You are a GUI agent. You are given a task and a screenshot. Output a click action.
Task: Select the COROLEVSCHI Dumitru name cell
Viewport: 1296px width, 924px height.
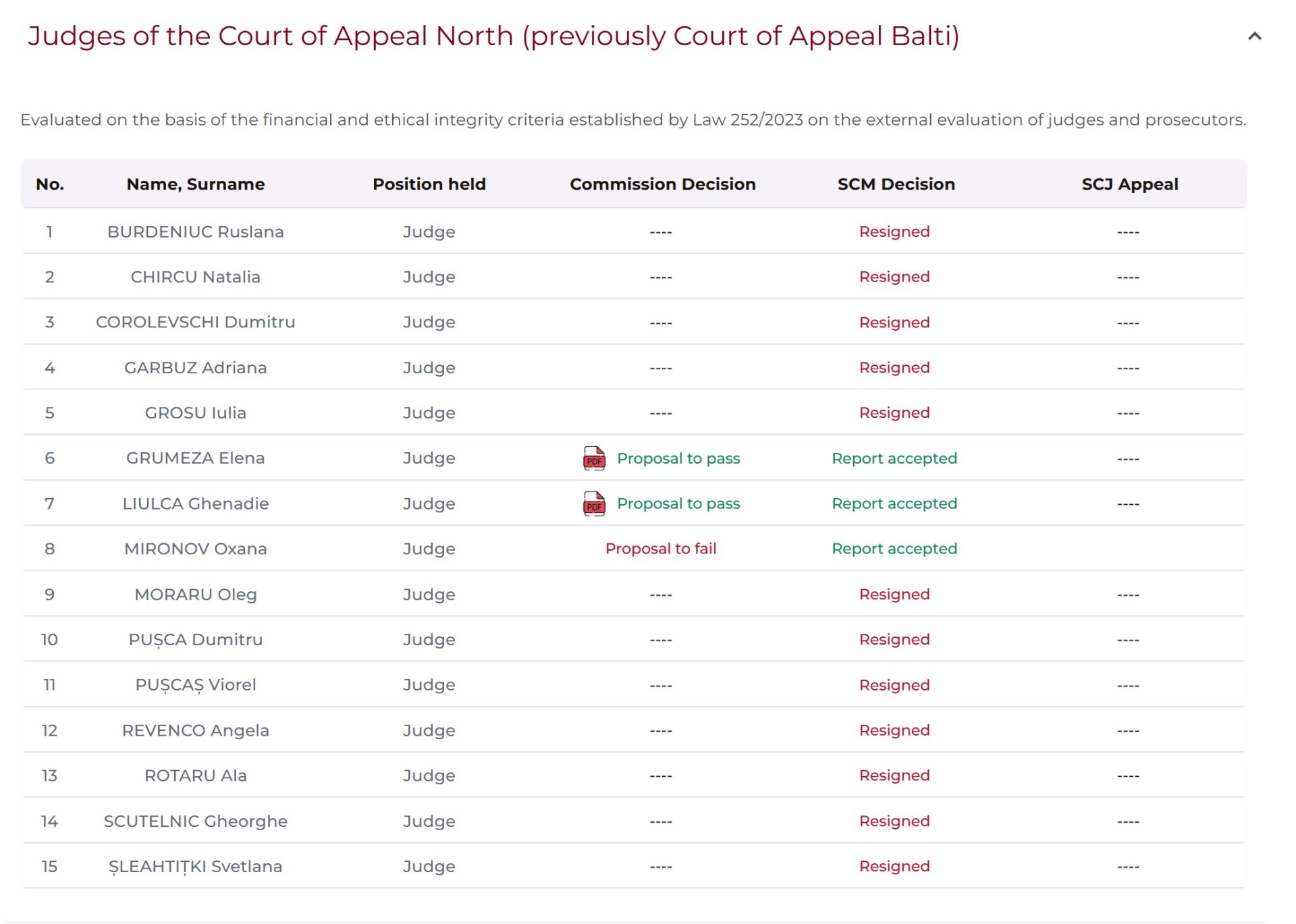pos(195,322)
